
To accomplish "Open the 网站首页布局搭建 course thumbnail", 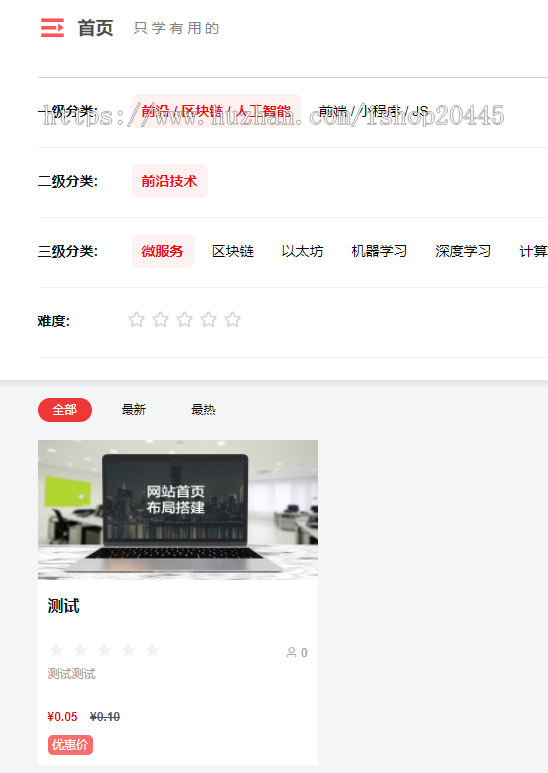I will (x=178, y=510).
